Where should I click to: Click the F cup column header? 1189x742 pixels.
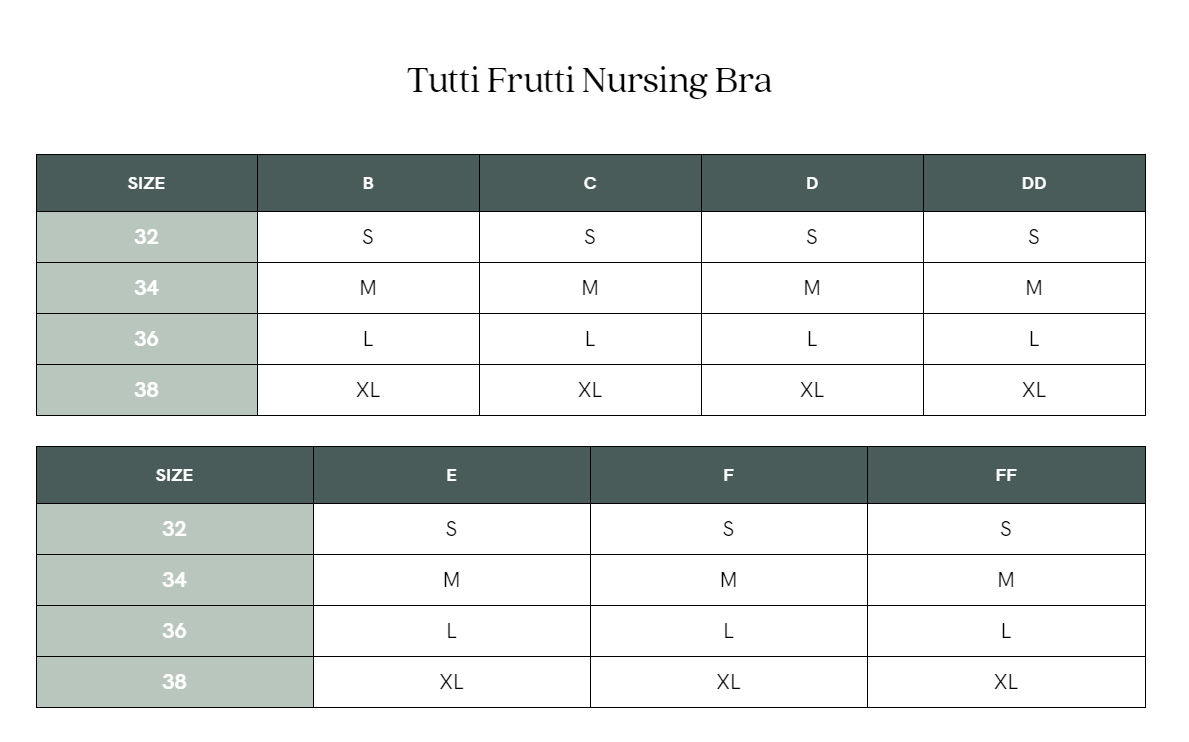coord(728,475)
